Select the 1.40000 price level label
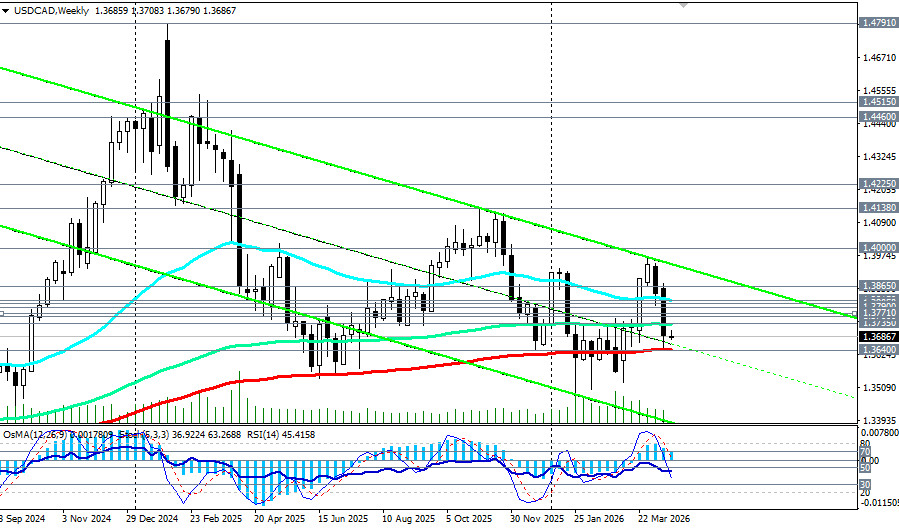899x530 pixels. 878,247
